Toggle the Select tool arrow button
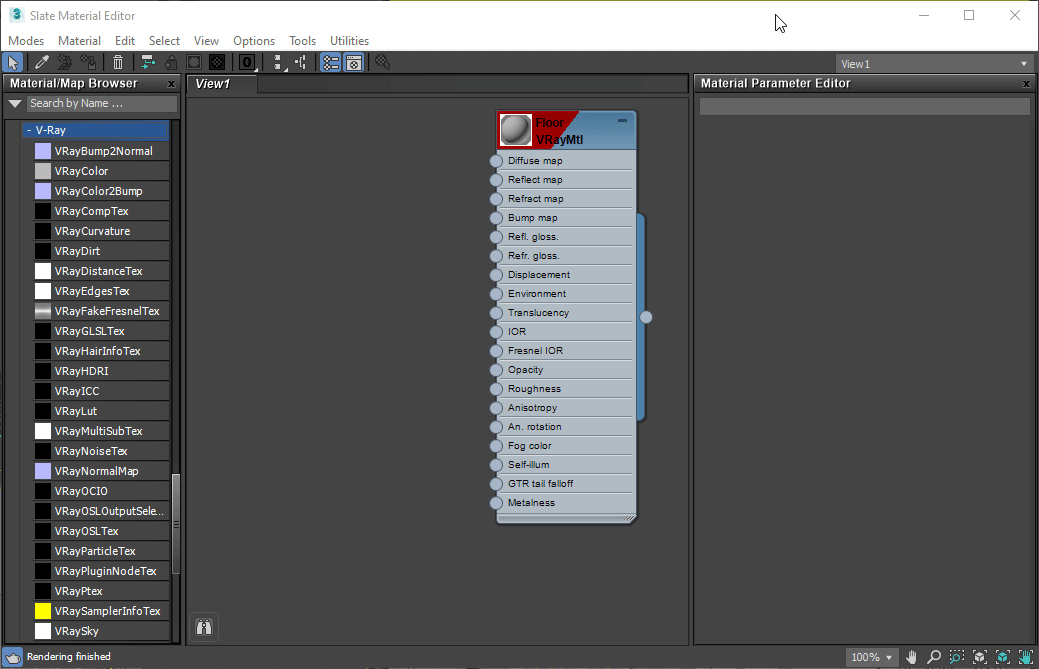Screen dimensions: 1039x669 coord(14,62)
